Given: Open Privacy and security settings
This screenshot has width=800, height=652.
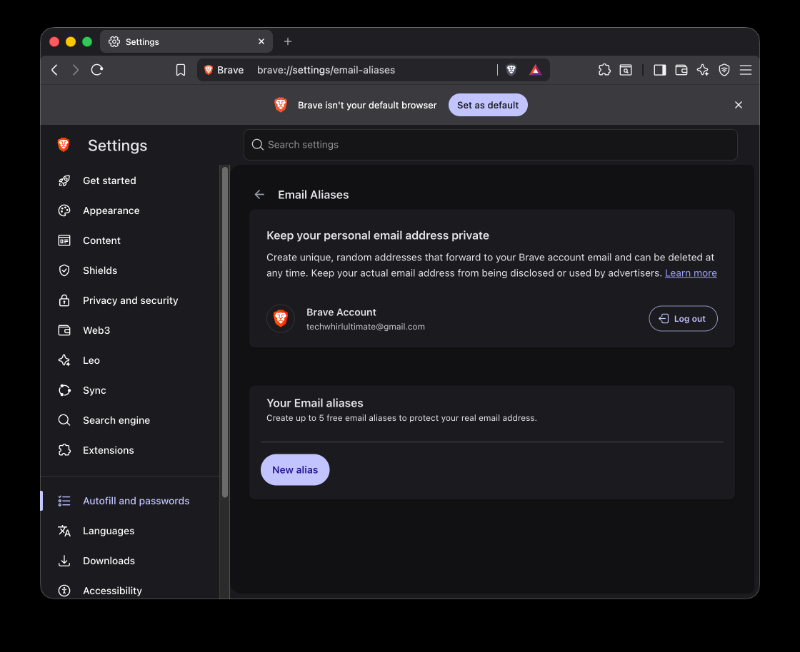Looking at the screenshot, I should (130, 300).
